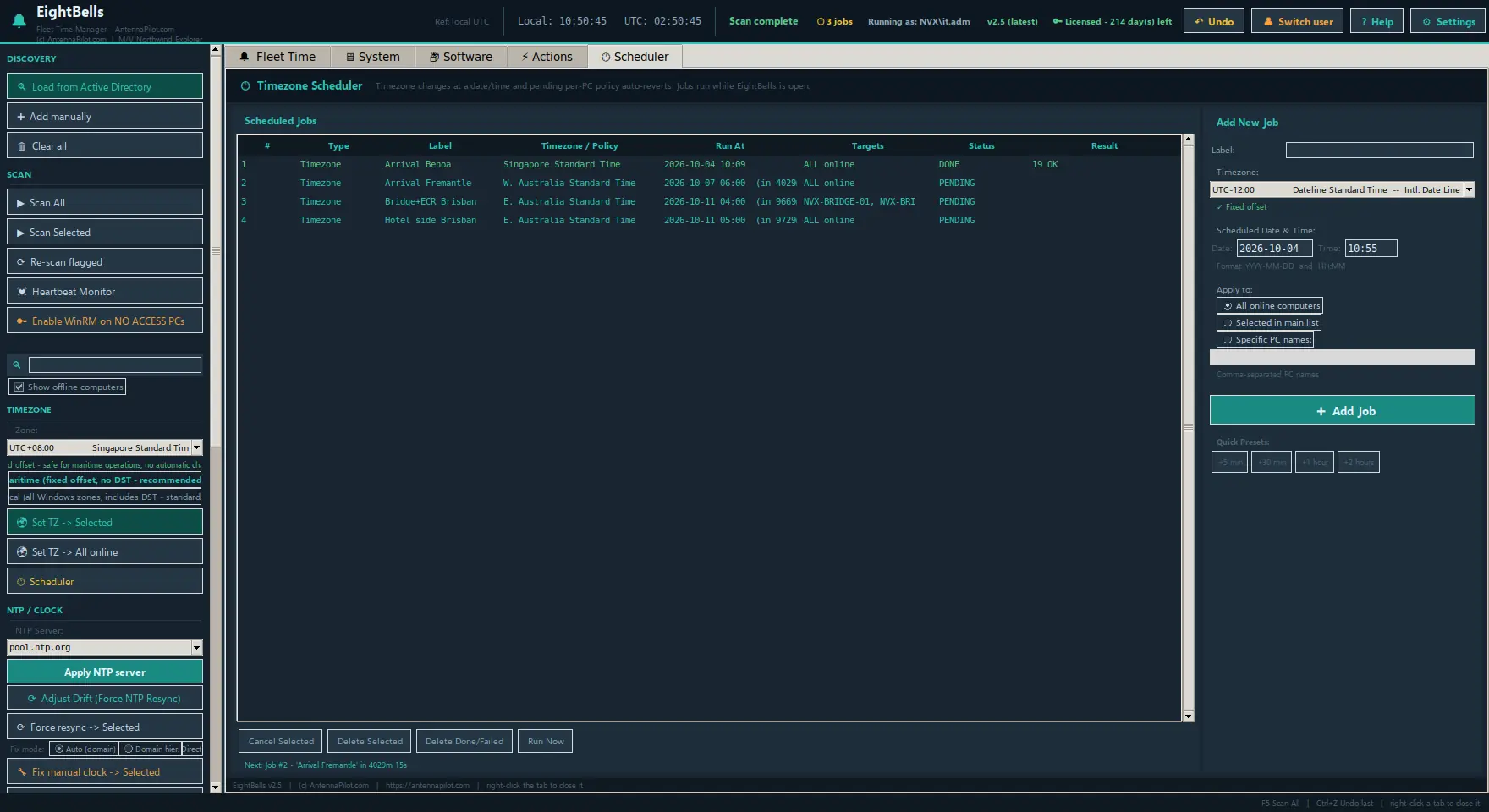Clear all computers with the trash button
The width and height of the screenshot is (1489, 812).
pyautogui.click(x=105, y=145)
